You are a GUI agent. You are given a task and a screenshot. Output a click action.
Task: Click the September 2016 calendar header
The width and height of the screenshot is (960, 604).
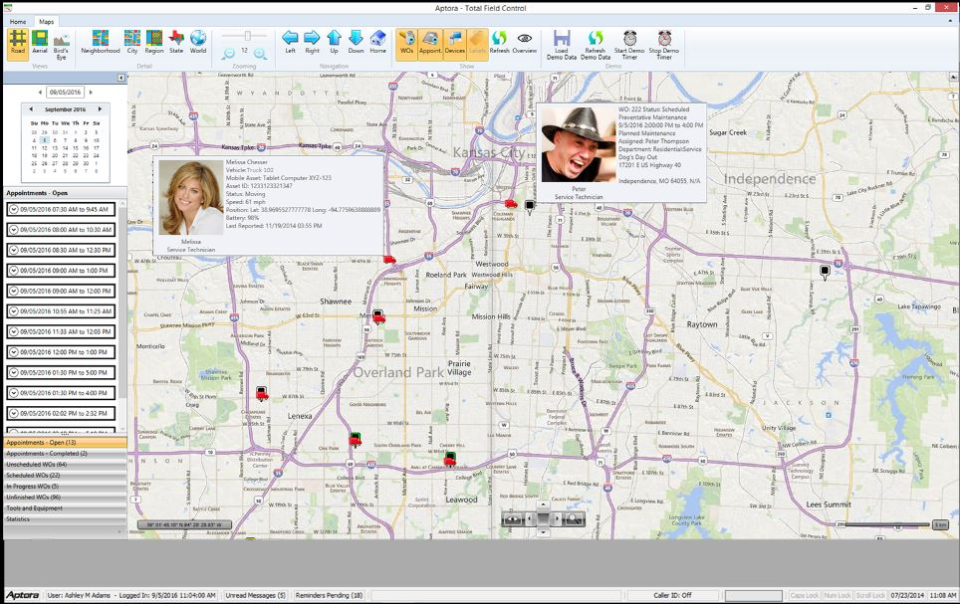[65, 109]
